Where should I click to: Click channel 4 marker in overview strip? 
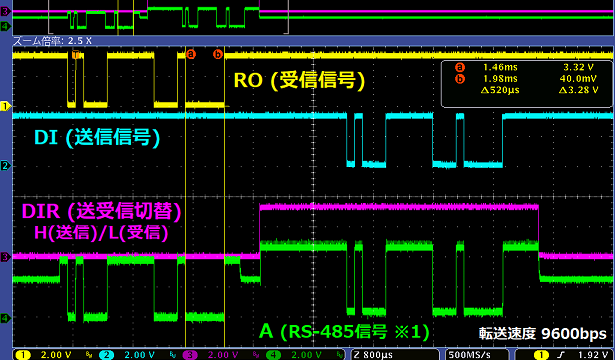[x=5, y=26]
